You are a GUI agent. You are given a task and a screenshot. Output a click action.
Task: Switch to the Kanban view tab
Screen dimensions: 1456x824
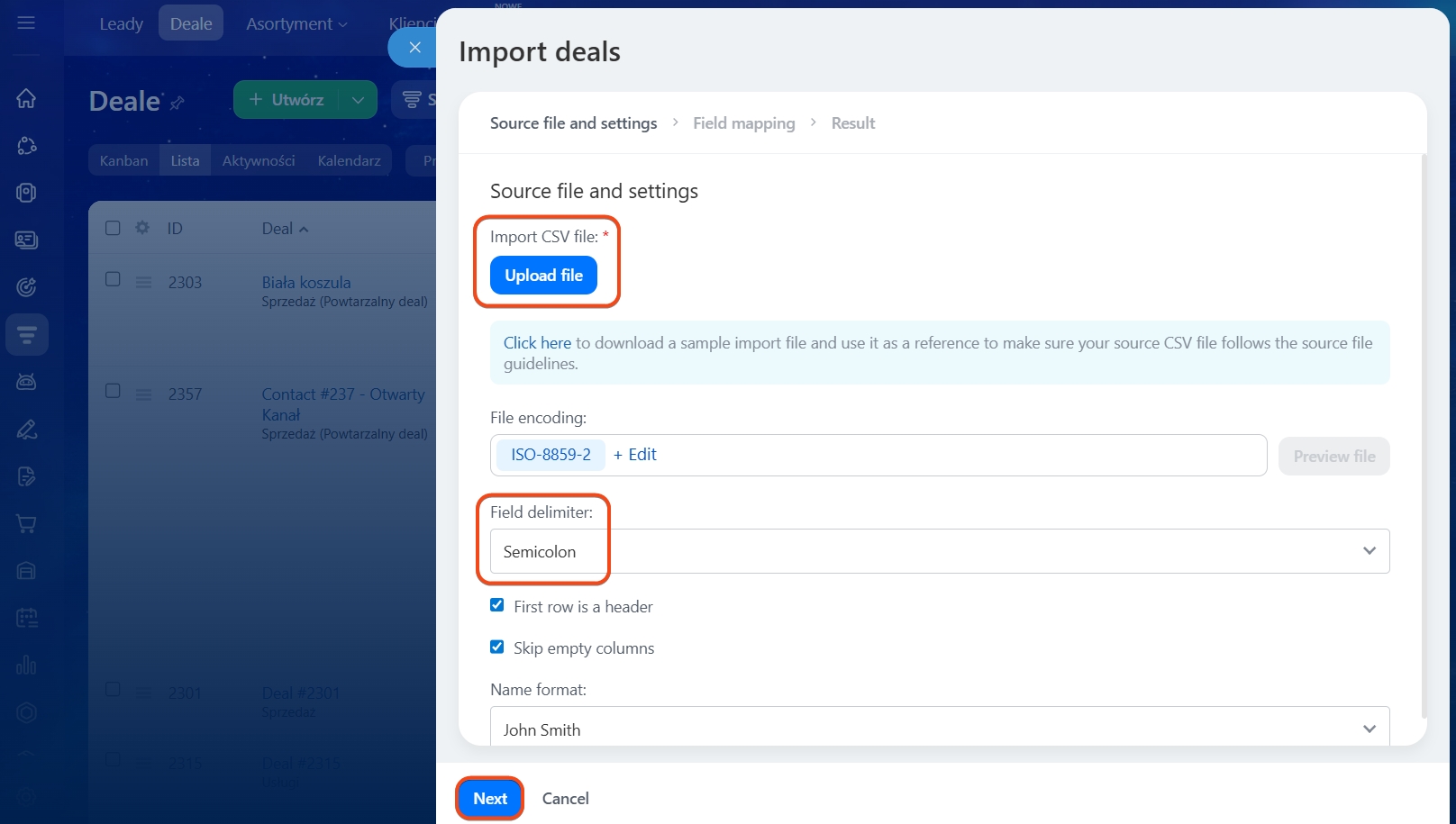coord(123,161)
